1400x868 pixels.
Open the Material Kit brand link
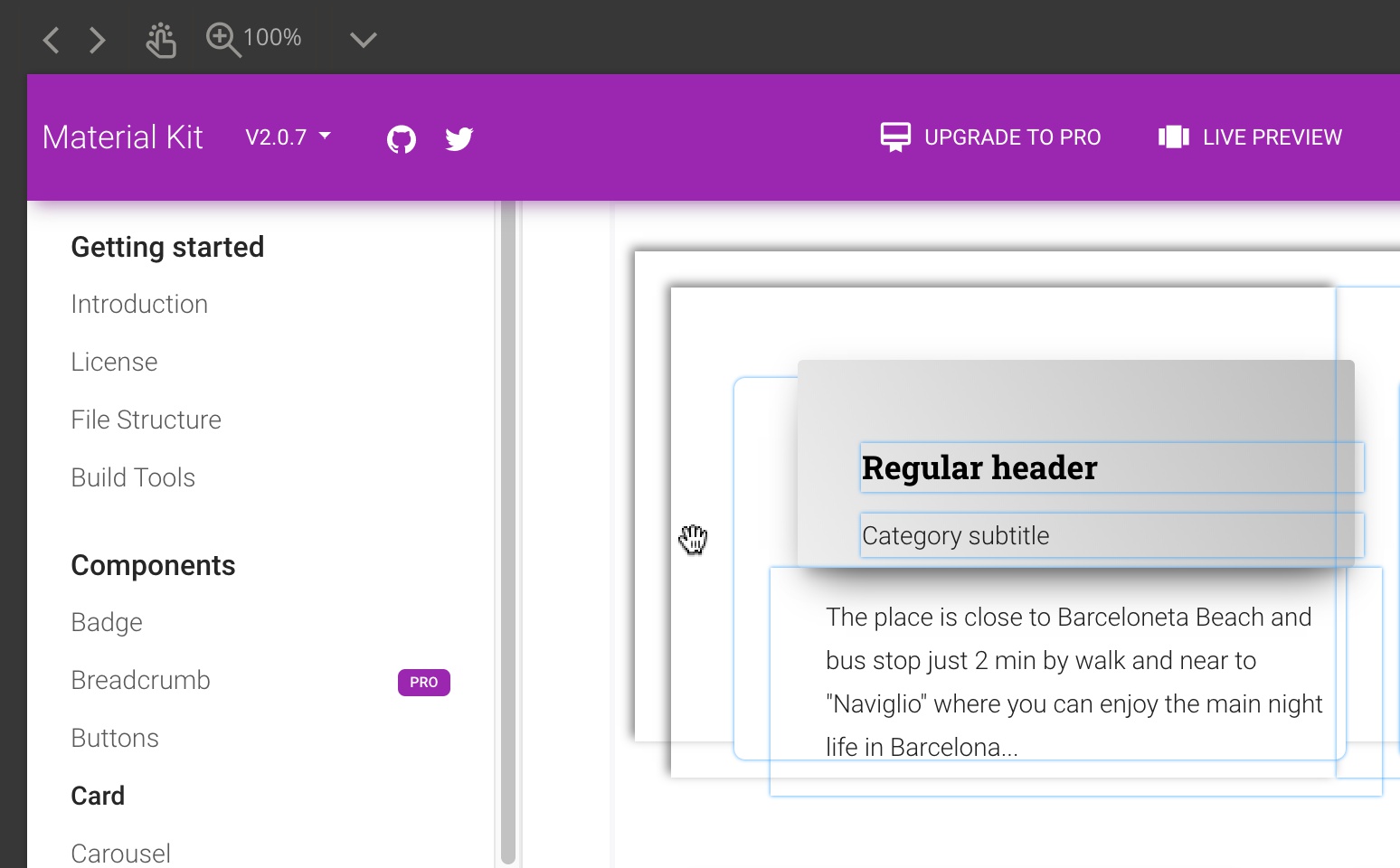tap(123, 137)
